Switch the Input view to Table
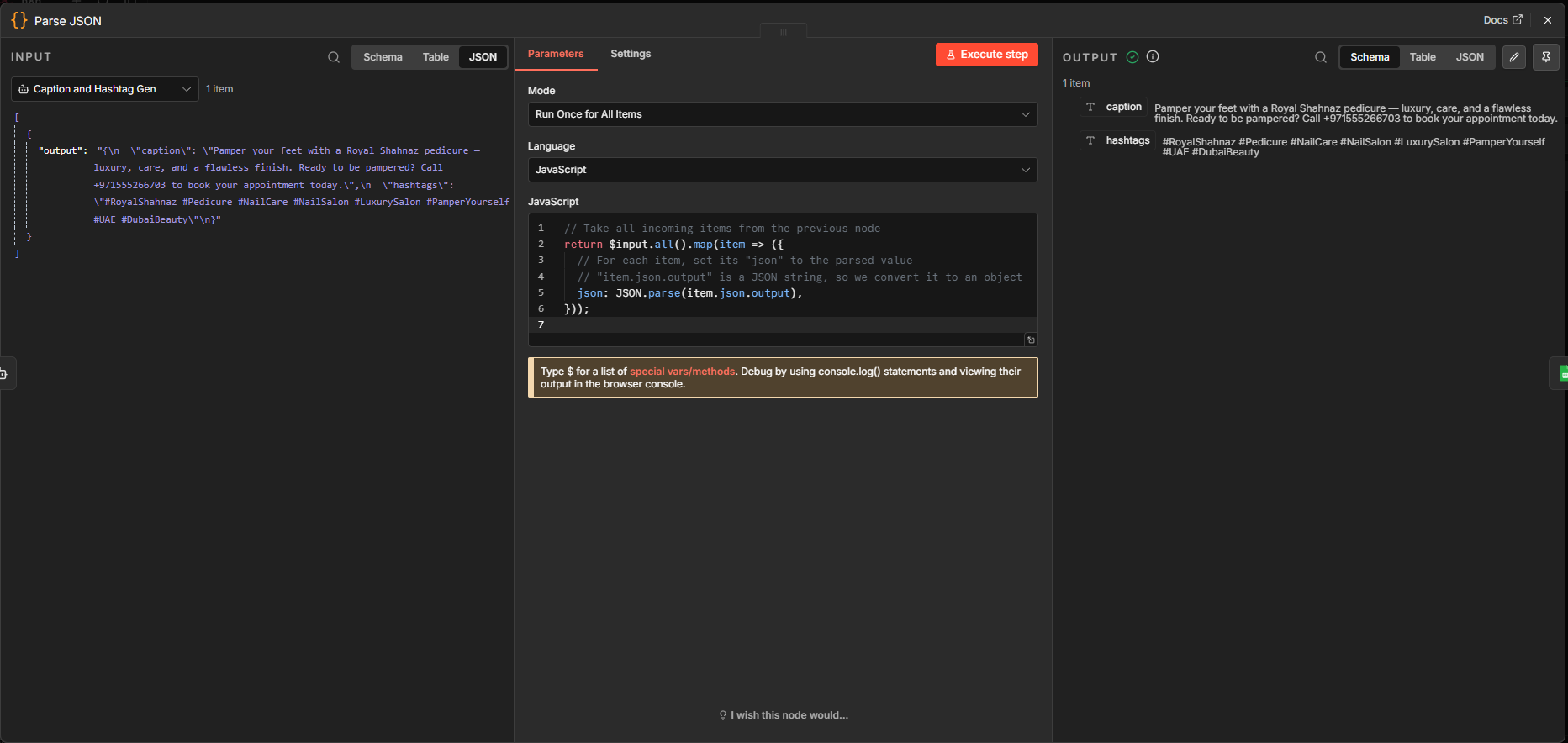Viewport: 1568px width, 743px height. click(x=436, y=57)
